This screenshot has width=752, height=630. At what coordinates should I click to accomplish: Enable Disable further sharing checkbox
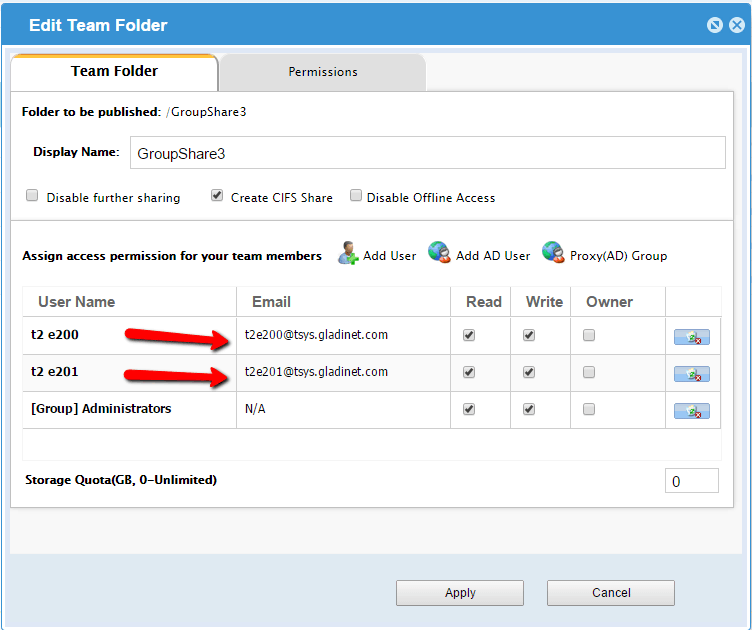coord(32,196)
